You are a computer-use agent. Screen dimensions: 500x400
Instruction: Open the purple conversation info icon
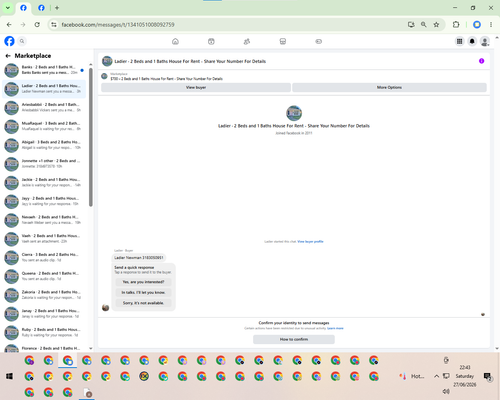pos(481,61)
